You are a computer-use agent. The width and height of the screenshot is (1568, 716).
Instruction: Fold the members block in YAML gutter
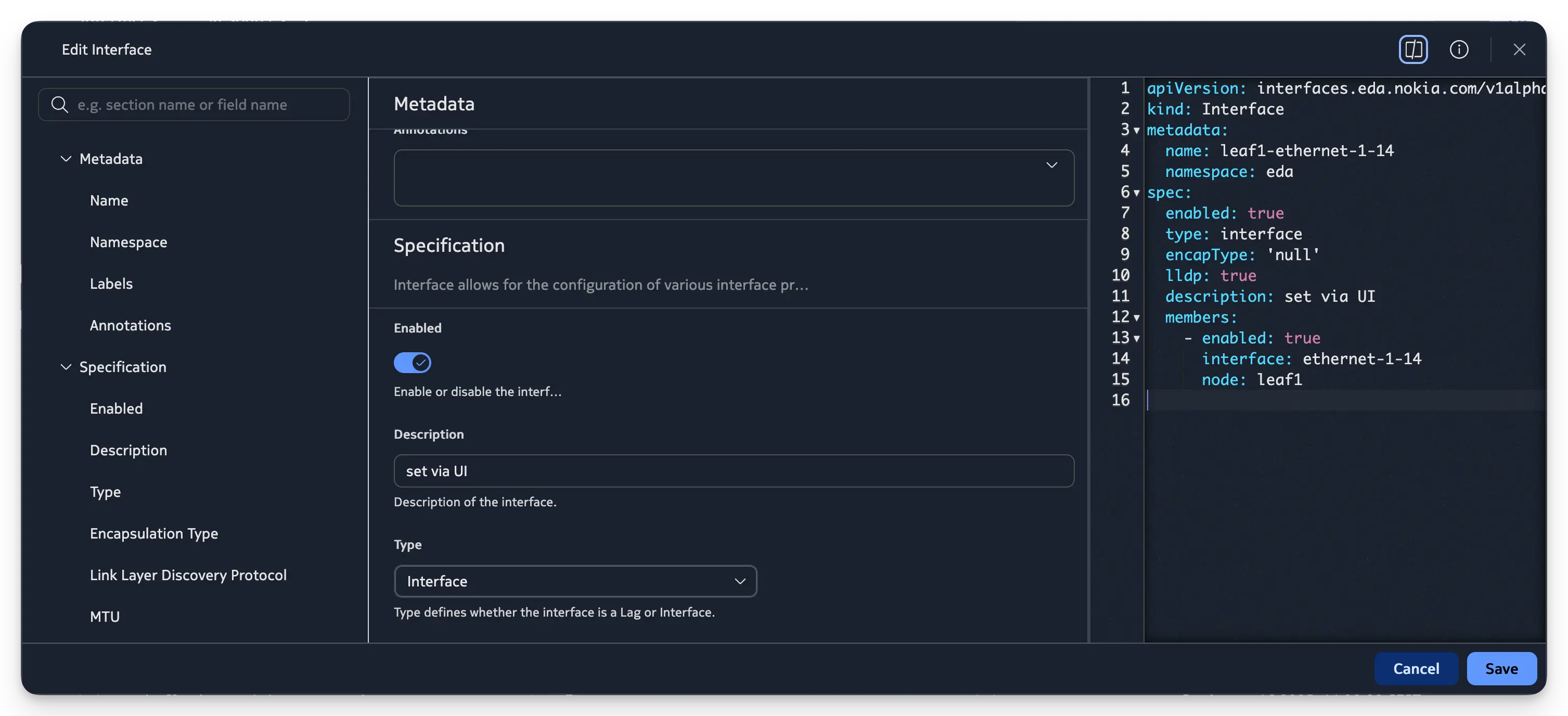click(x=1136, y=318)
